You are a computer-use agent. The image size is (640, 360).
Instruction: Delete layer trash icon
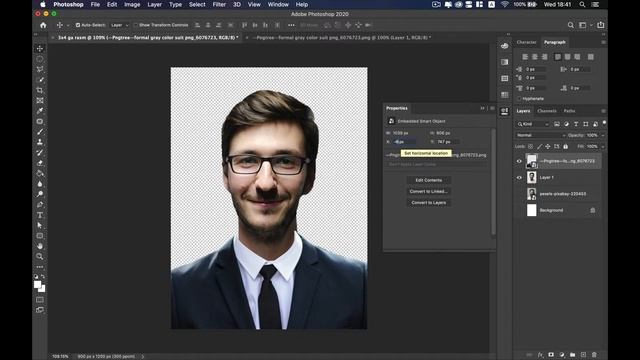click(594, 355)
